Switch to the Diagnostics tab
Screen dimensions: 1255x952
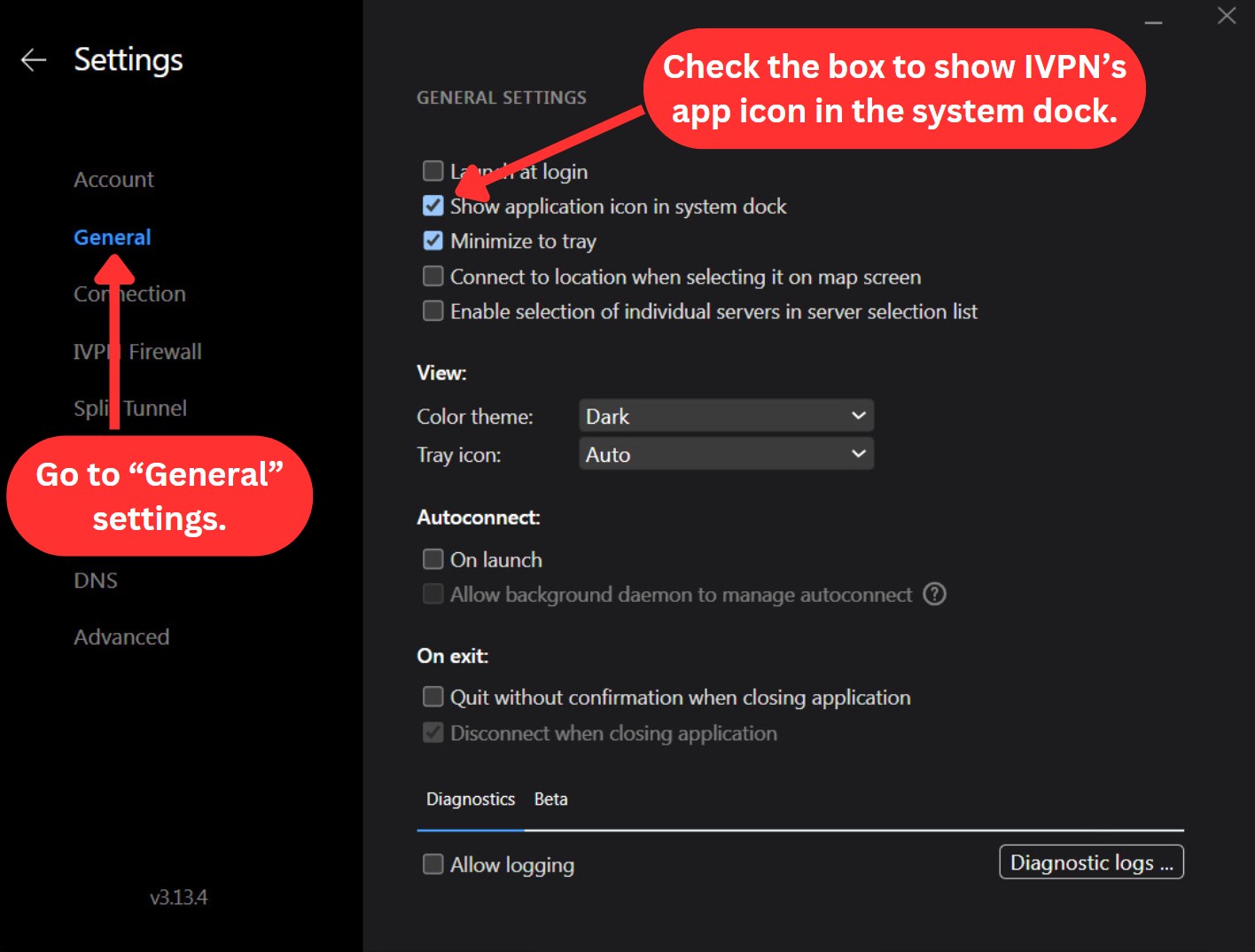coord(471,800)
